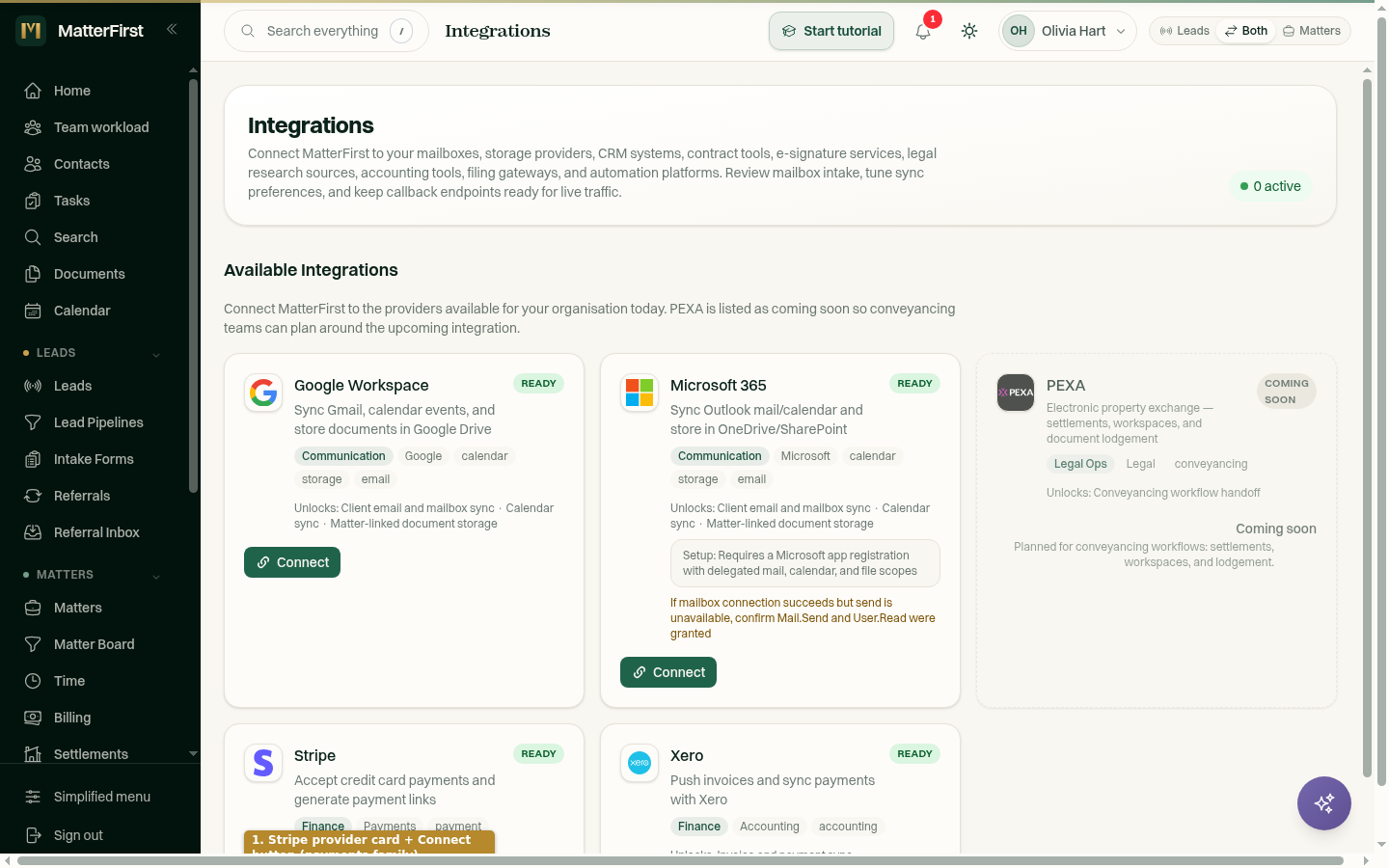Image resolution: width=1389 pixels, height=868 pixels.
Task: Click the PEXA logo icon
Action: point(1016,393)
